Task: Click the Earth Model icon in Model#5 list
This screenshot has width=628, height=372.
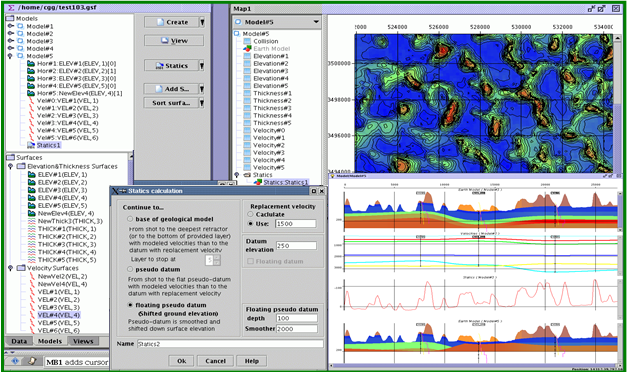Action: [x=247, y=48]
